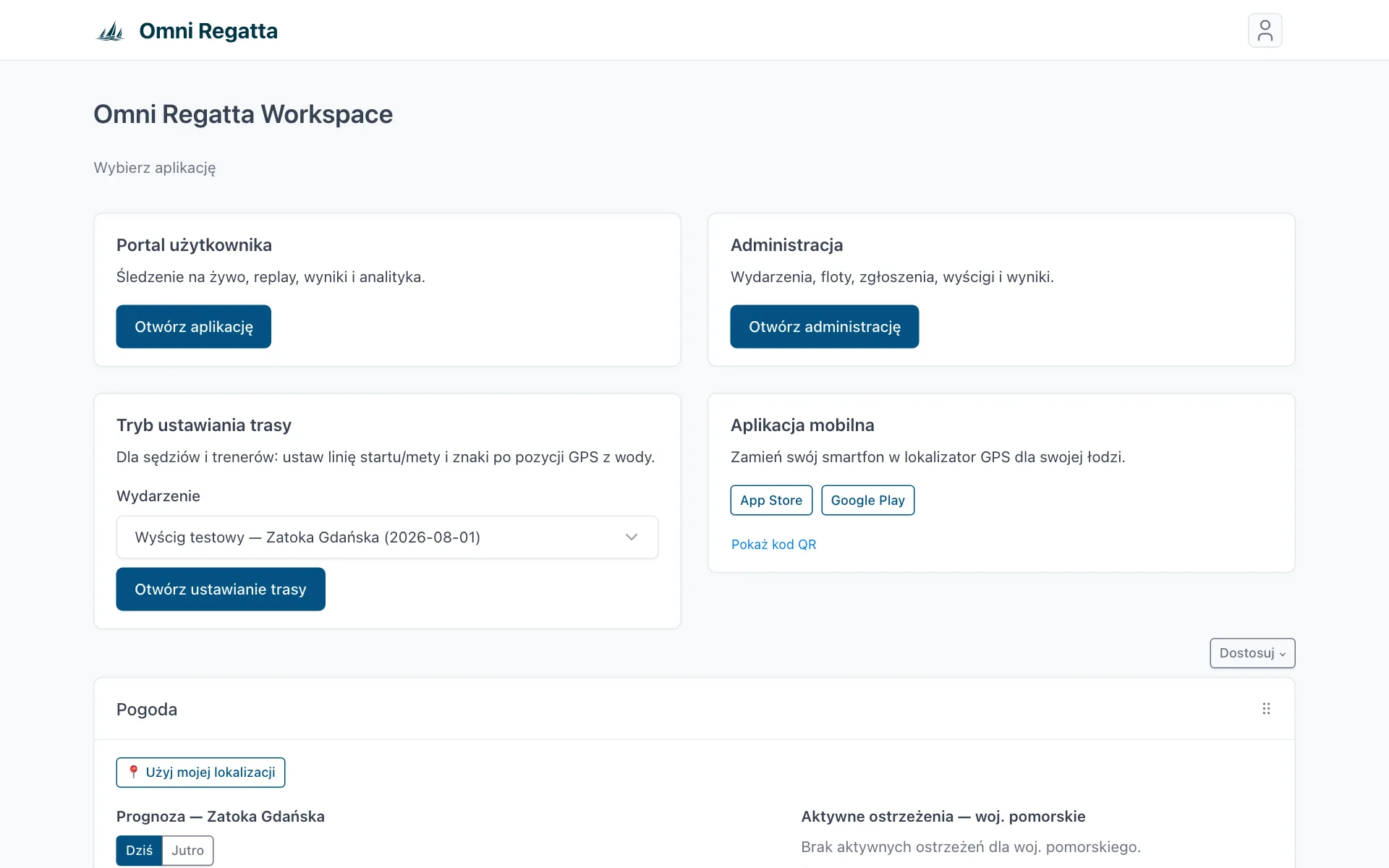This screenshot has height=868, width=1389.
Task: Open the Dostosuj dropdown
Action: pyautogui.click(x=1252, y=653)
